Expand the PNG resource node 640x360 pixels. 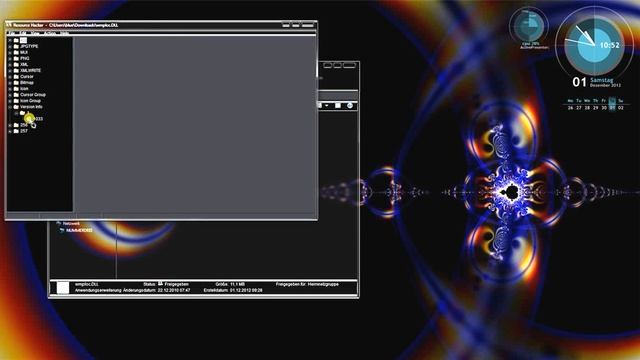10,58
